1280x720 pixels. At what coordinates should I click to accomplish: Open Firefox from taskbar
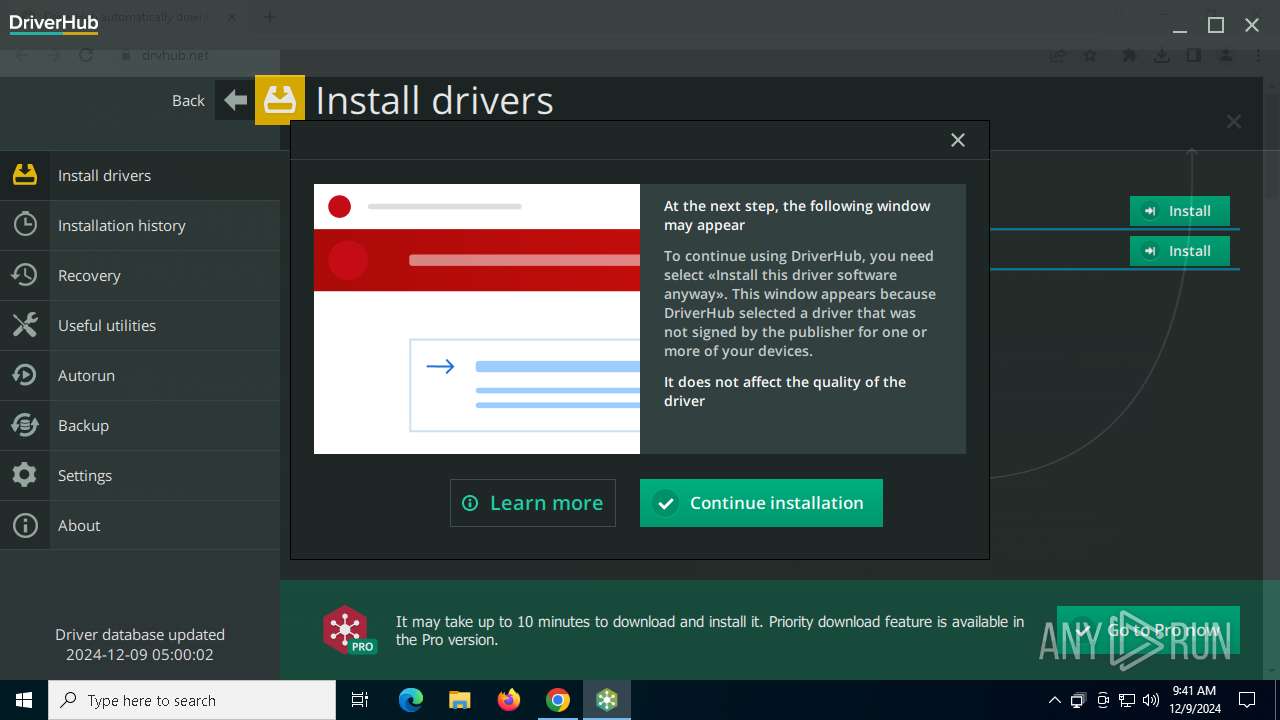point(509,700)
